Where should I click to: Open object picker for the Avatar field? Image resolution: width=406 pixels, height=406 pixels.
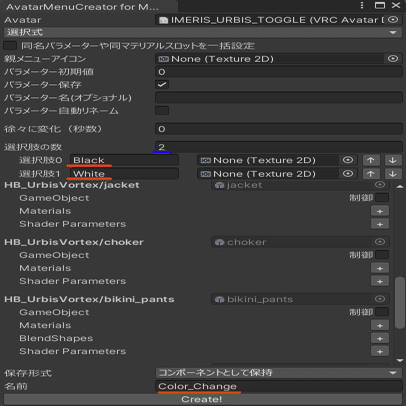click(x=393, y=20)
